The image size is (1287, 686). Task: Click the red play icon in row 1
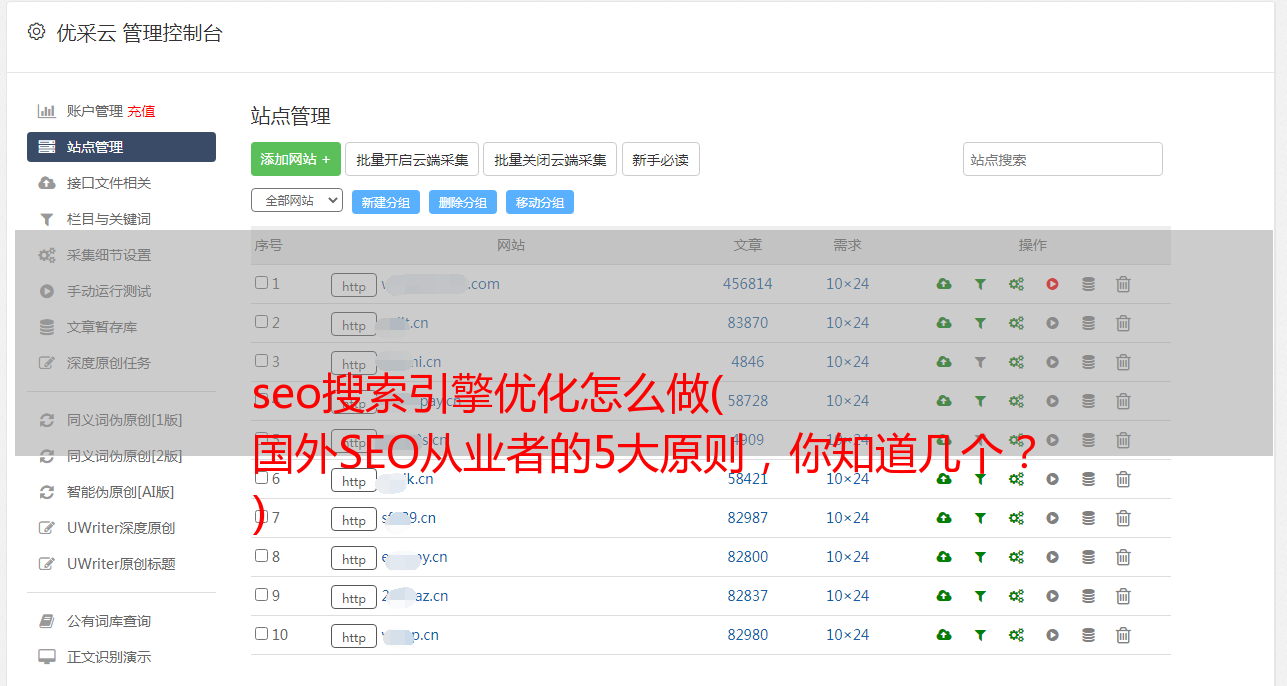[x=1052, y=284]
